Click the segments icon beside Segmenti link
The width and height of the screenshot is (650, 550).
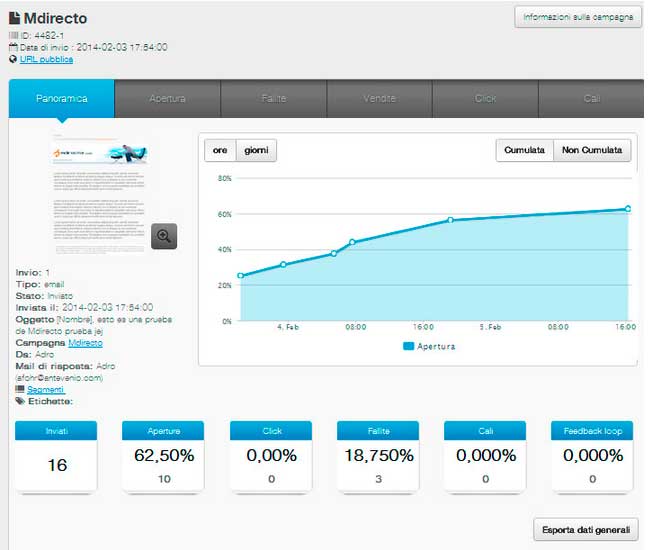click(20, 389)
